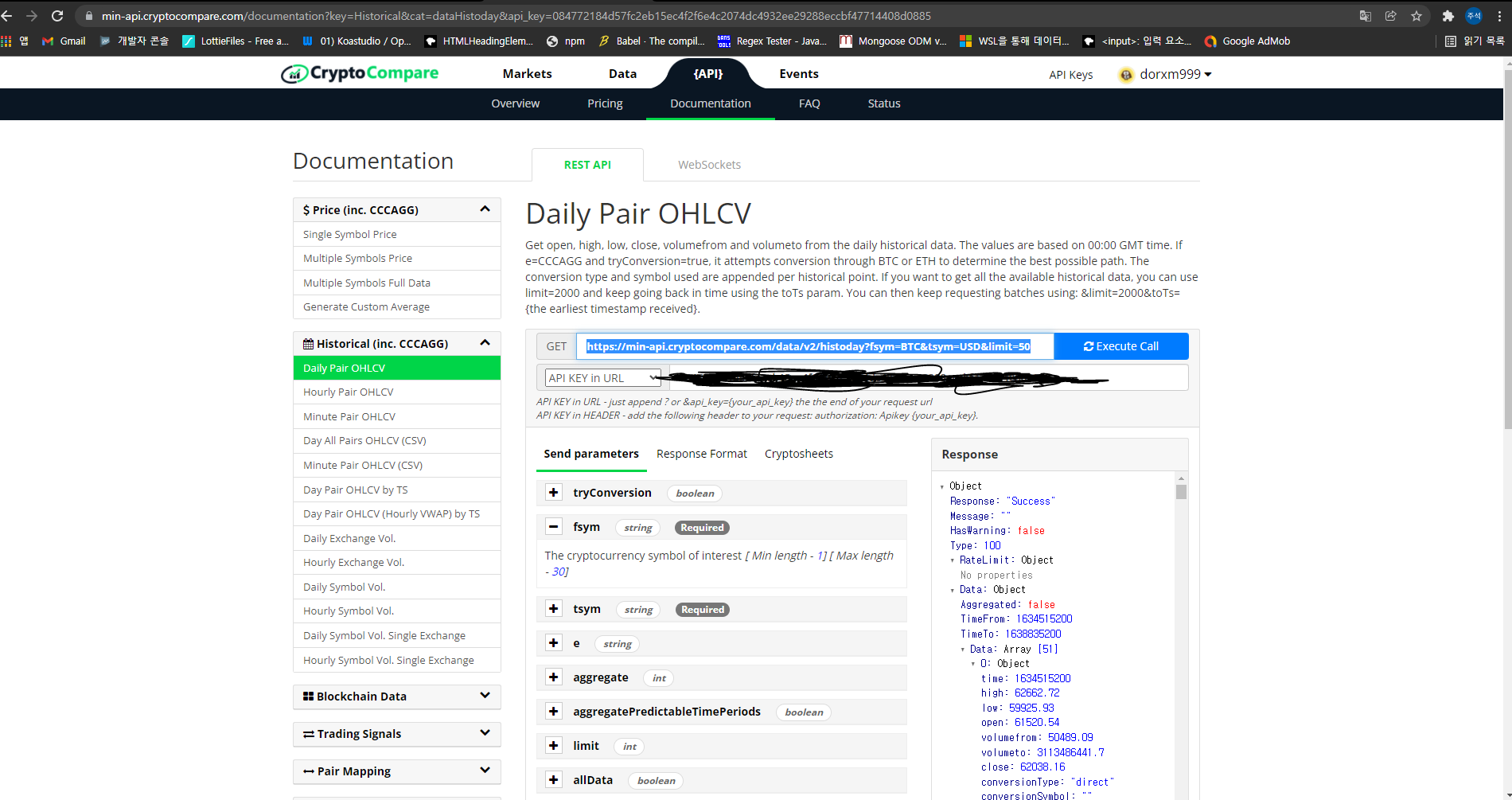Open Minute Pair OHLCV docs
Viewport: 1512px width, 800px height.
396,416
